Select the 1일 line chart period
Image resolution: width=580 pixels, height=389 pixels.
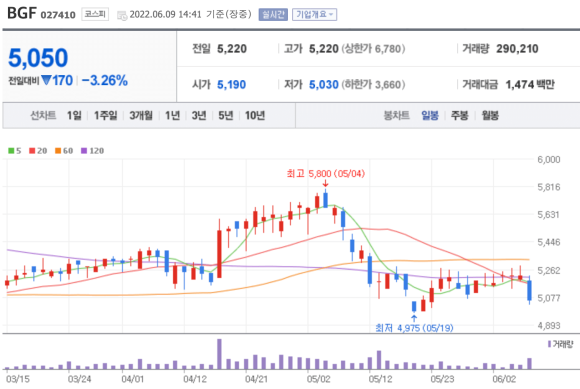(74, 115)
